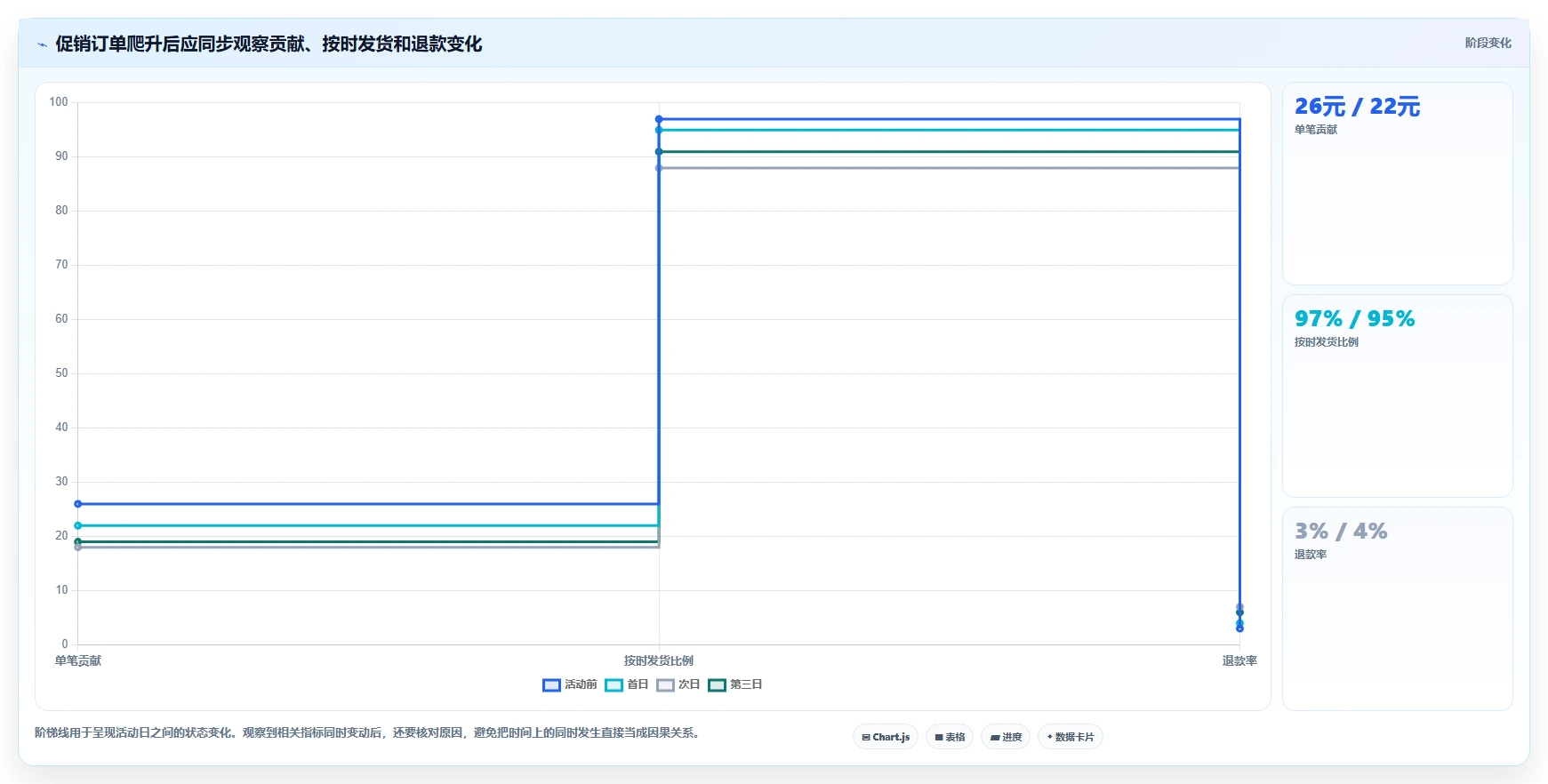This screenshot has width=1548, height=784.
Task: Click the 第三日 data point at 按时发货比例 (91)
Action: (659, 152)
